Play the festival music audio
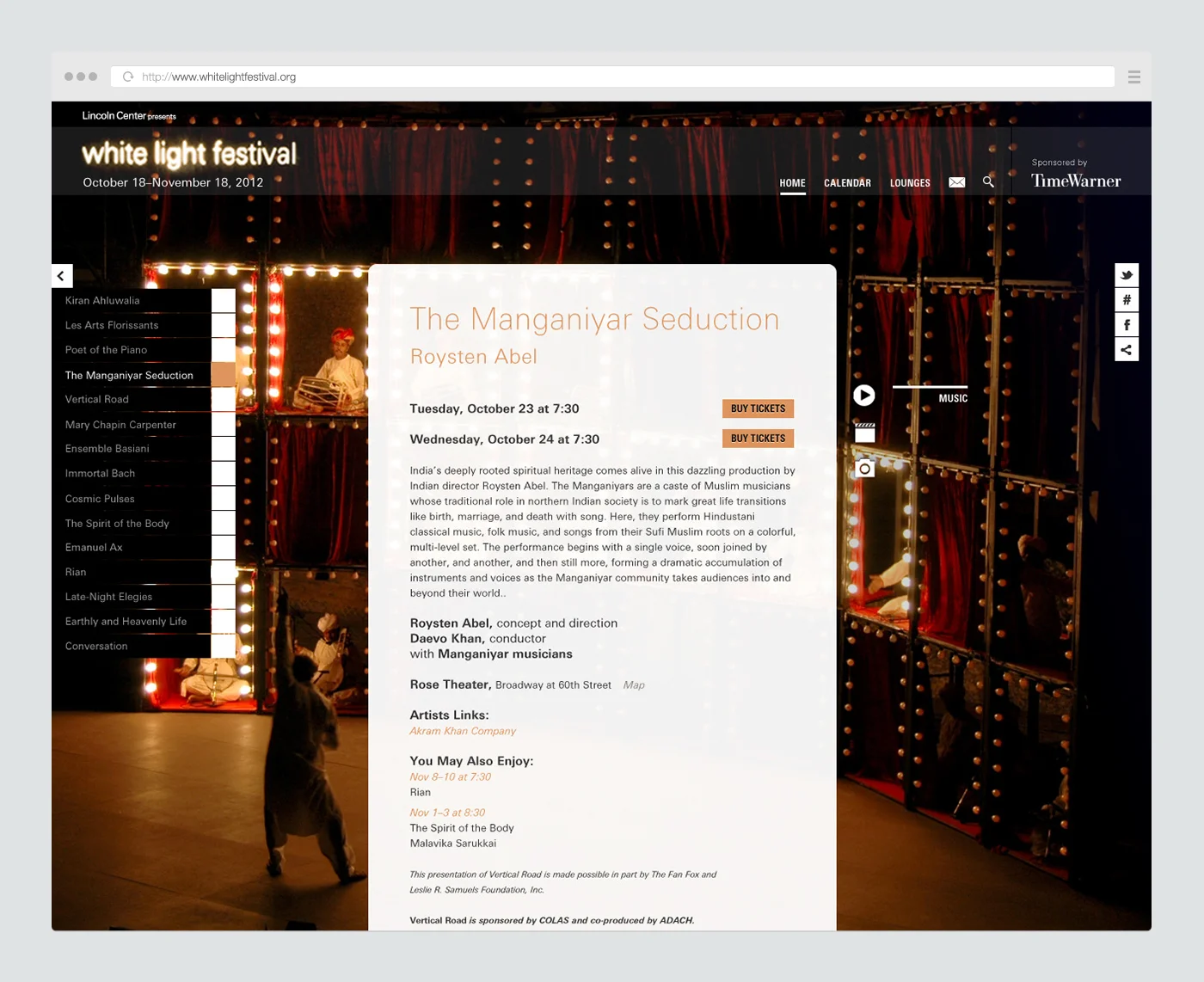The image size is (1204, 982). (x=863, y=396)
